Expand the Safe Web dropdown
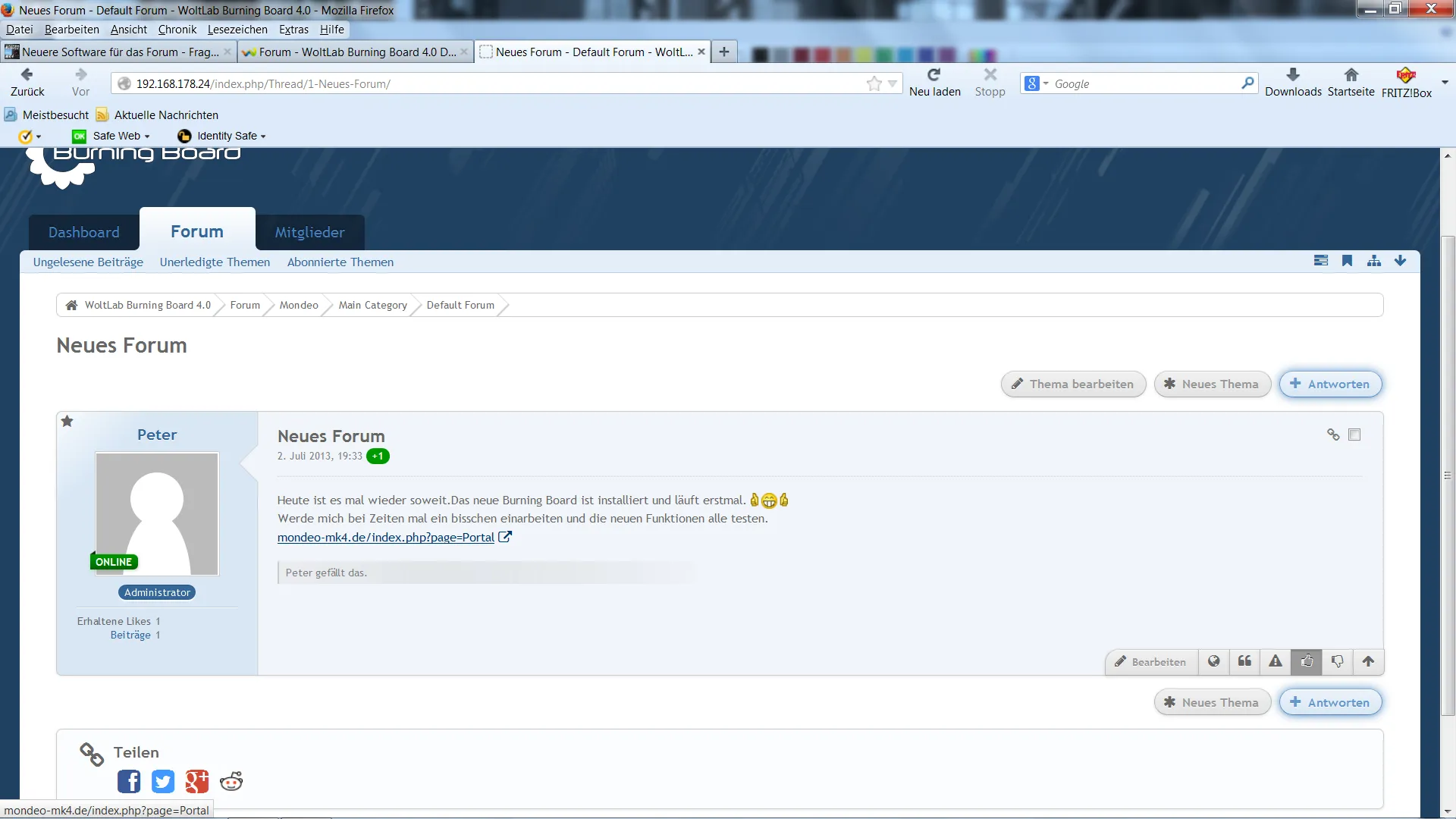Image resolution: width=1456 pixels, height=819 pixels. [121, 136]
